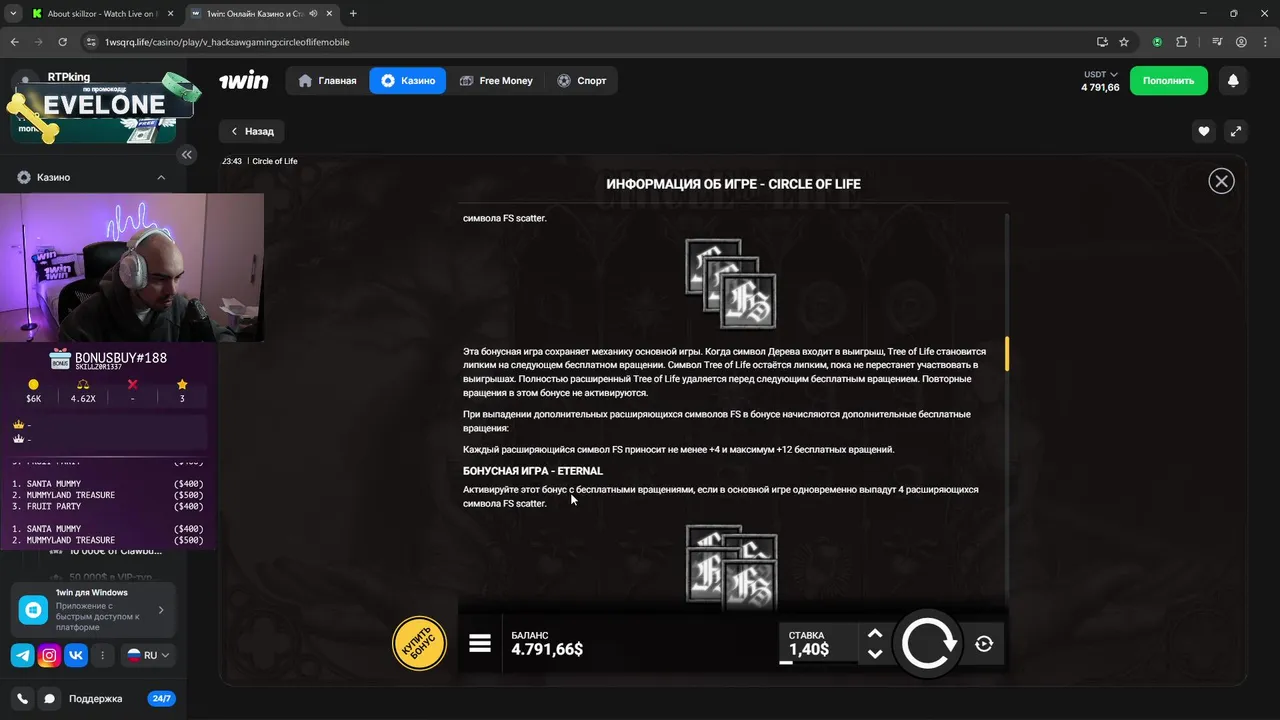Viewport: 1280px width, 720px height.
Task: Collapse the left sidebar chevrons
Action: (187, 154)
